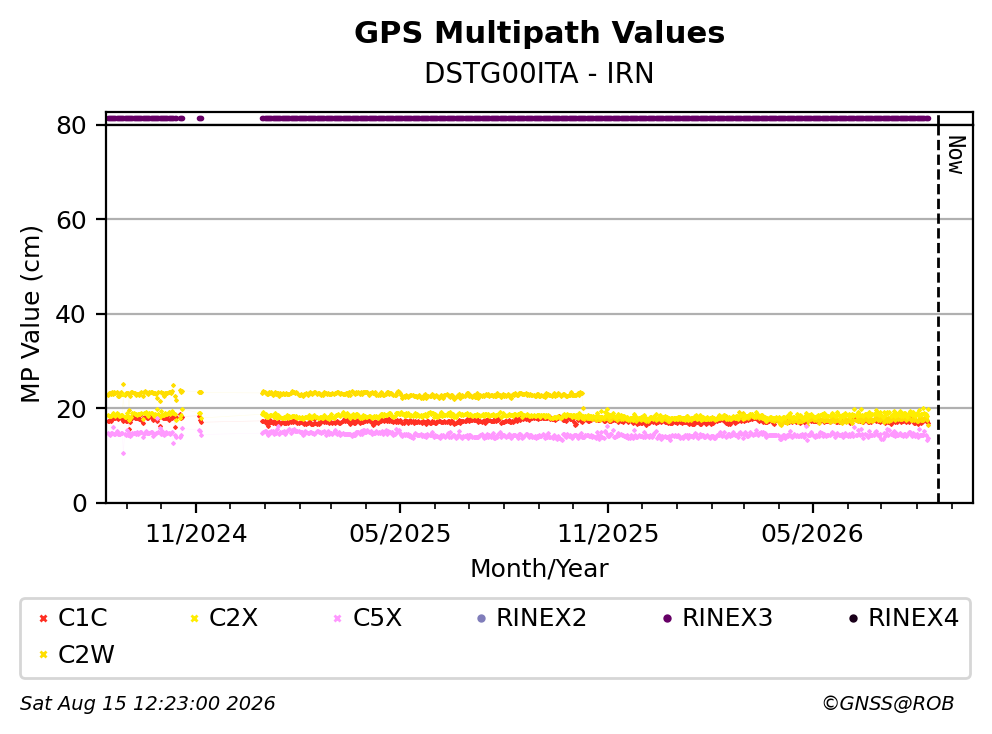This screenshot has height=734, width=992.
Task: Click the 11/2025 x-axis tick label
Action: pos(607,534)
